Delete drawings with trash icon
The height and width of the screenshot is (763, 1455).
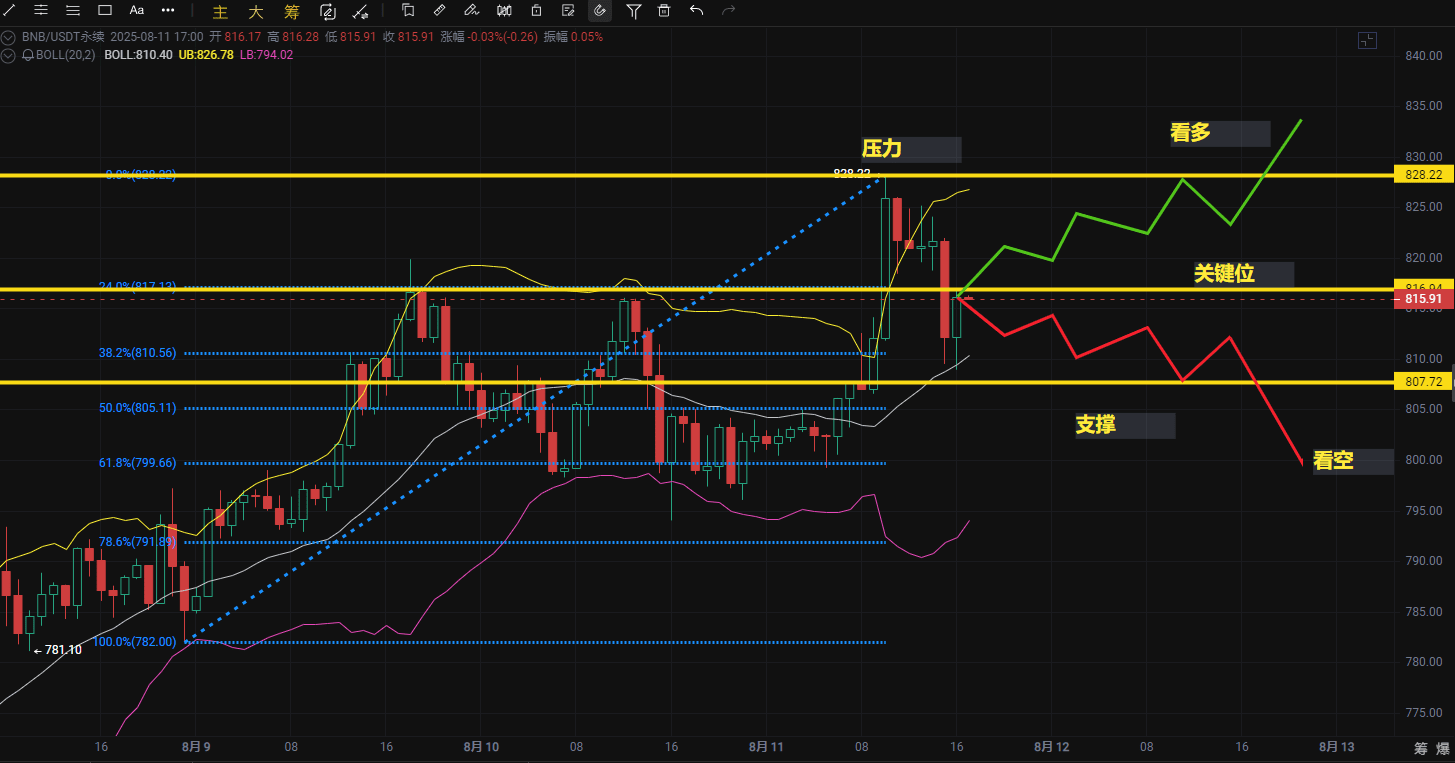coord(664,11)
